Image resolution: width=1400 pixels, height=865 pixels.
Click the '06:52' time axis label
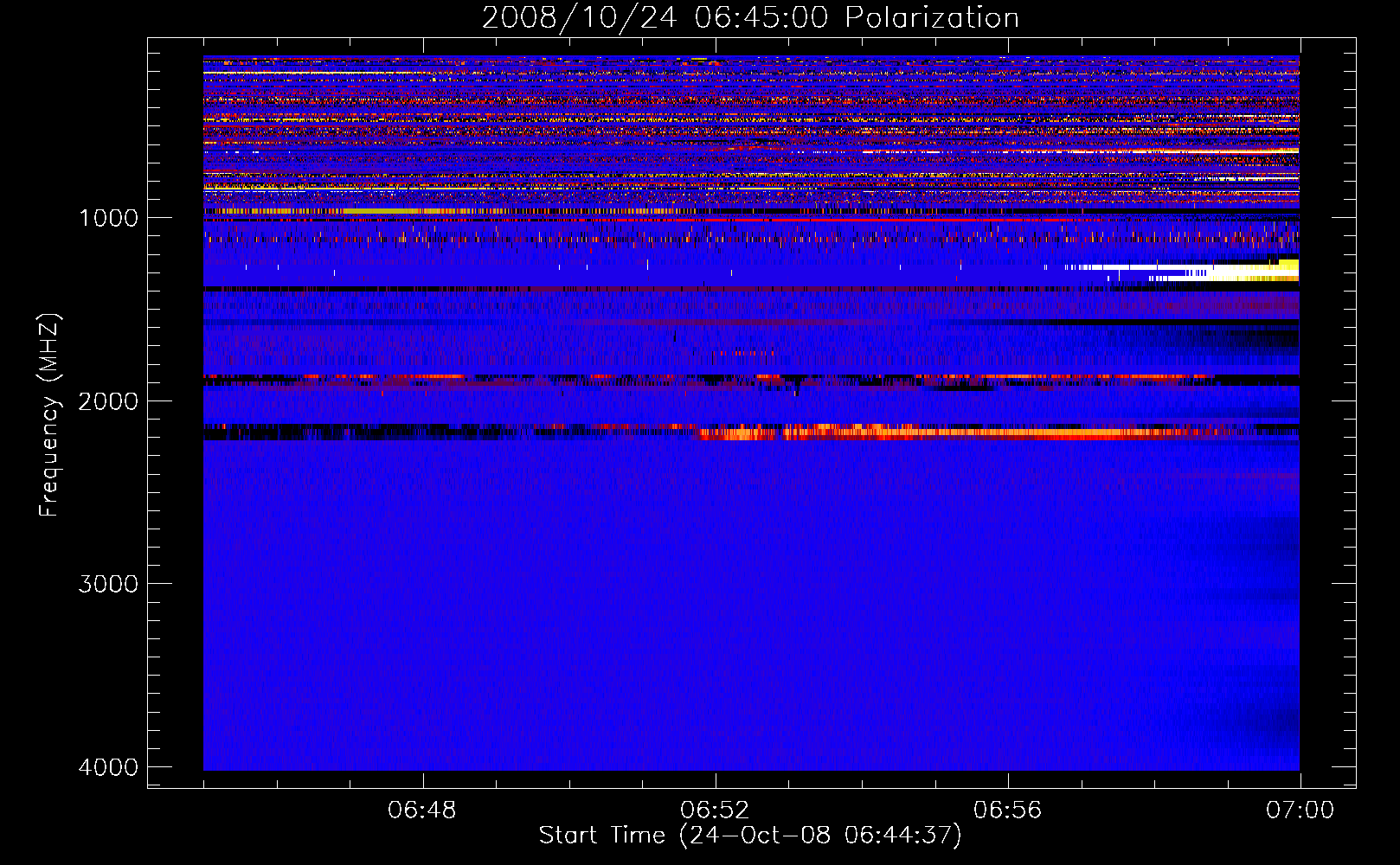(715, 811)
